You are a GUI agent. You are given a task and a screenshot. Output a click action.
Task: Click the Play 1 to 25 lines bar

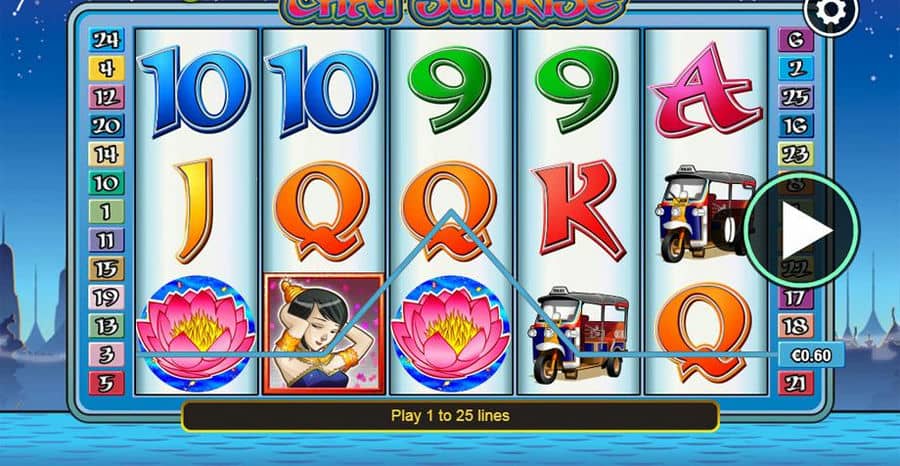coord(450,416)
